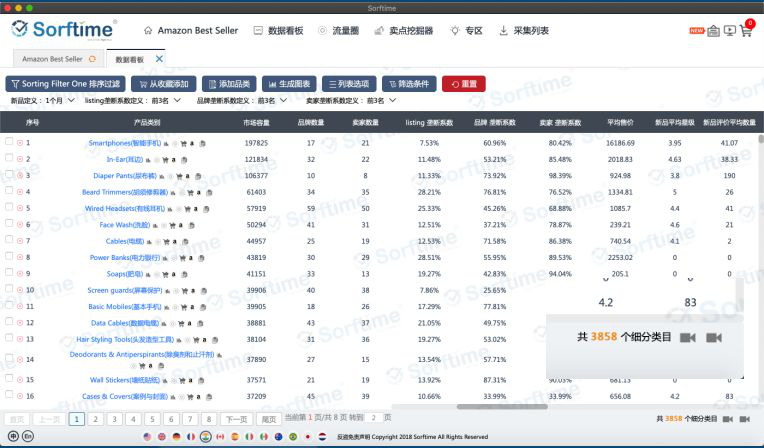The image size is (764, 448).
Task: Click the cart icon beside Smartphones row
Action: click(x=183, y=143)
